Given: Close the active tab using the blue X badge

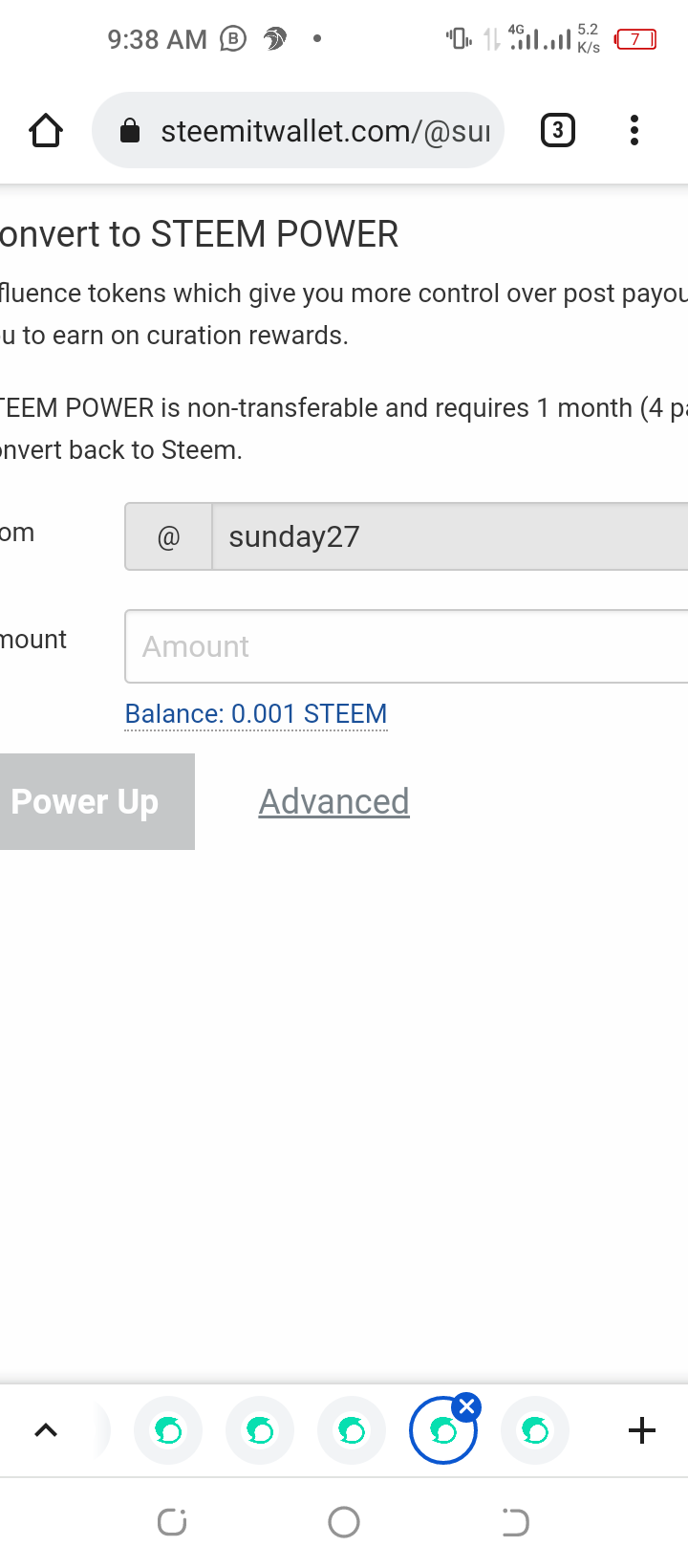Looking at the screenshot, I should click(467, 1406).
